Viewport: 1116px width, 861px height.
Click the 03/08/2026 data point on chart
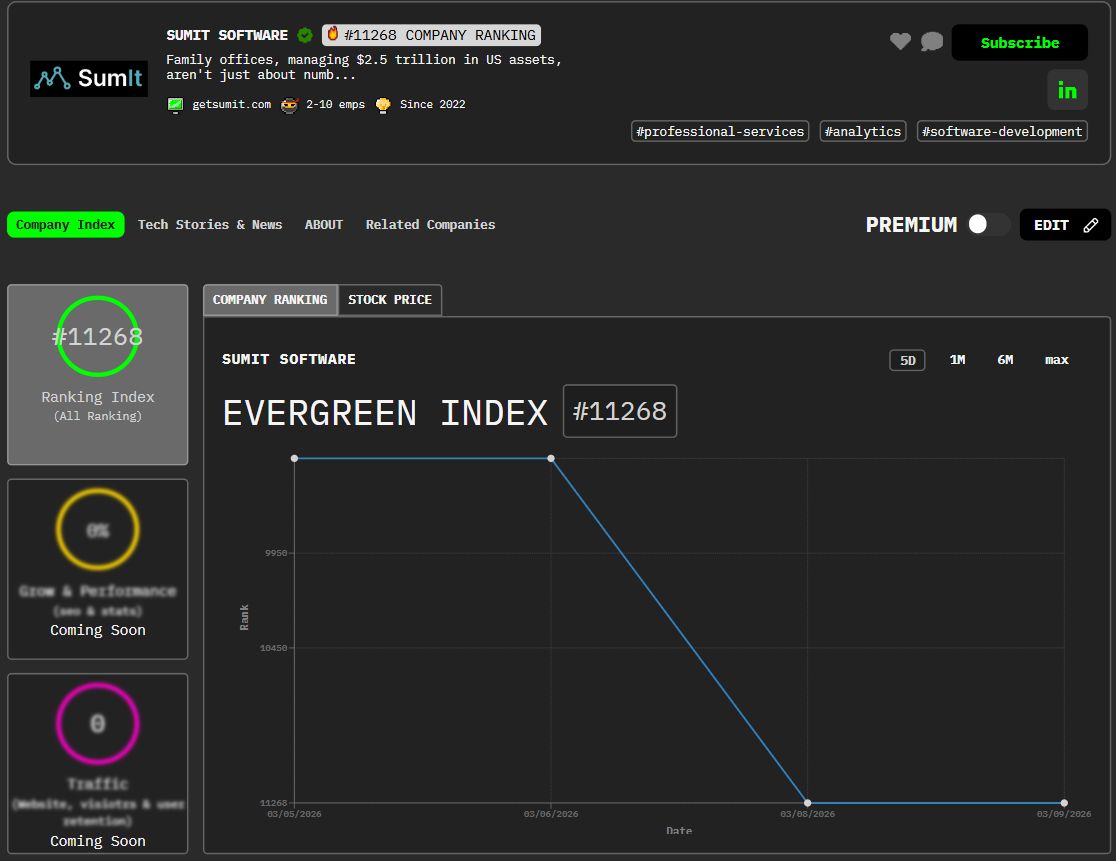807,803
